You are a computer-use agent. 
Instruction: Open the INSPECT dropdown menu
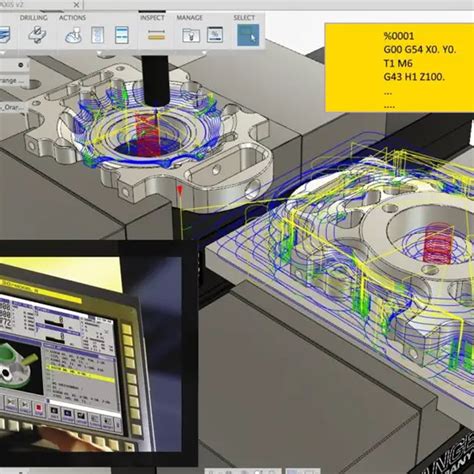152,18
